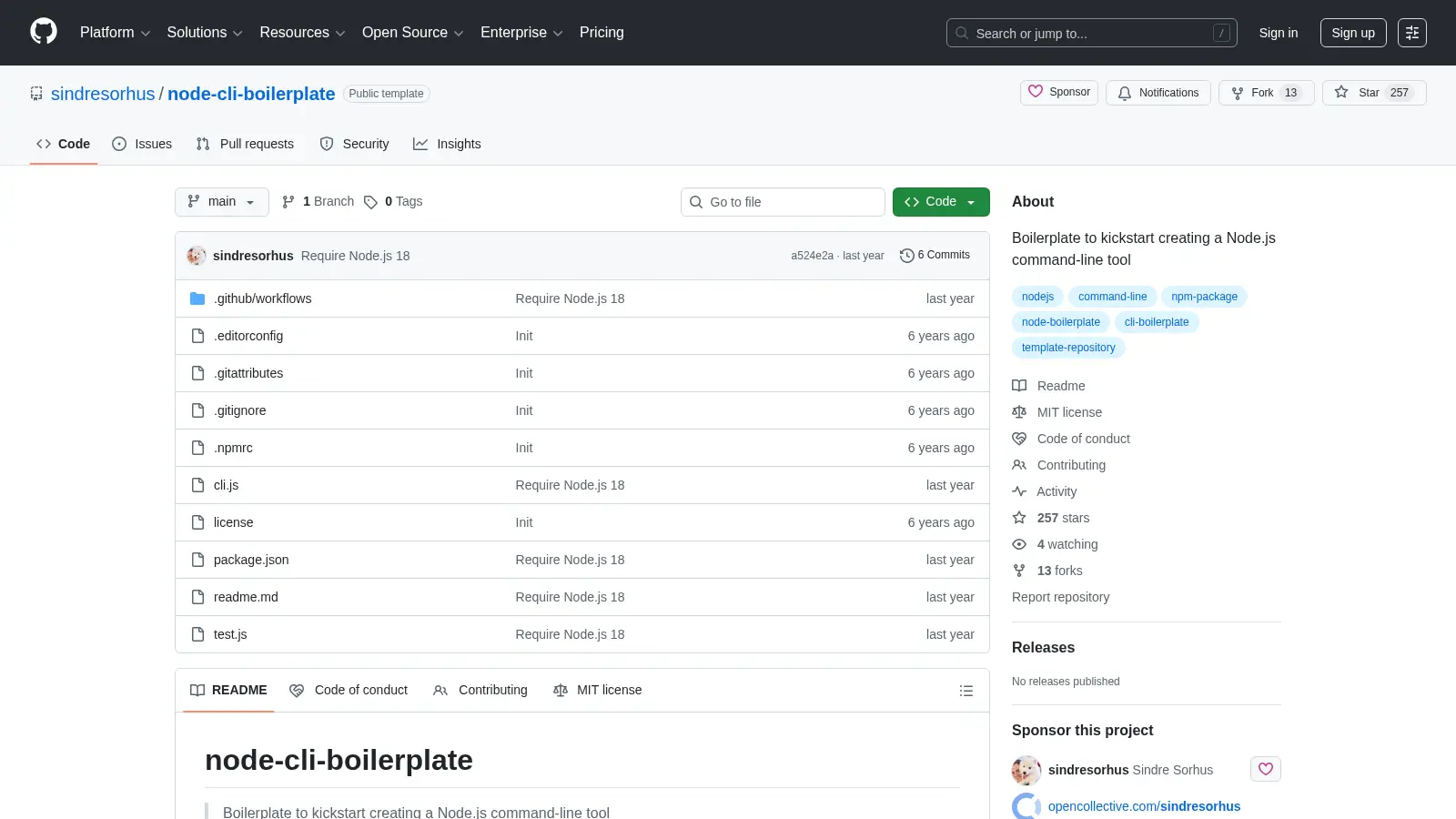1456x819 pixels.
Task: Open the .editorconfig file
Action: tap(248, 336)
